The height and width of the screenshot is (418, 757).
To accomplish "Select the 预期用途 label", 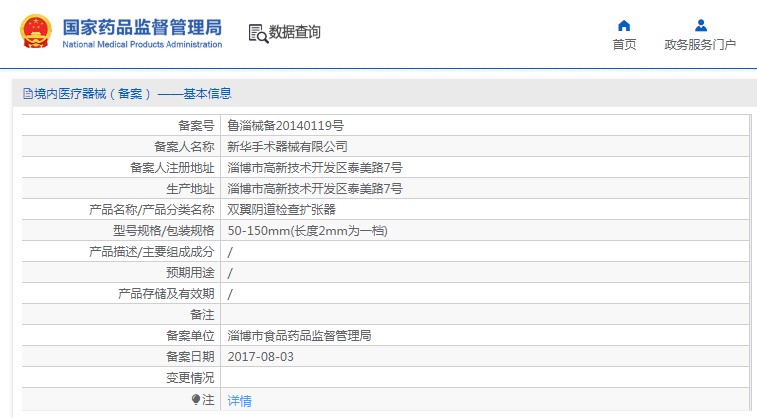I will coord(190,273).
